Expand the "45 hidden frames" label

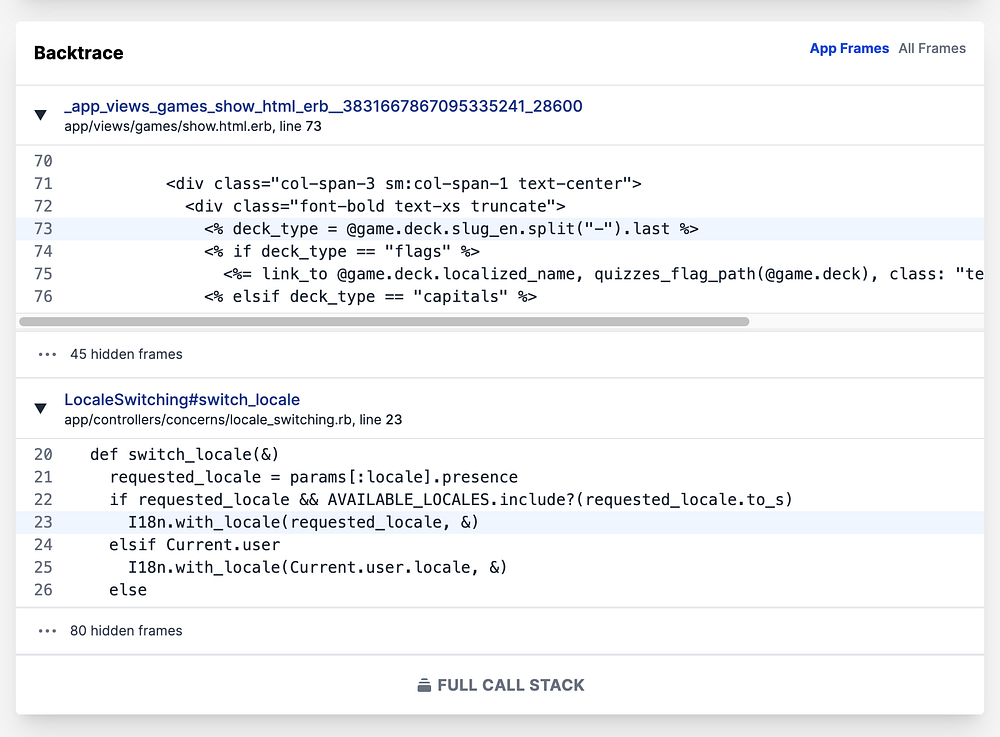(x=126, y=354)
